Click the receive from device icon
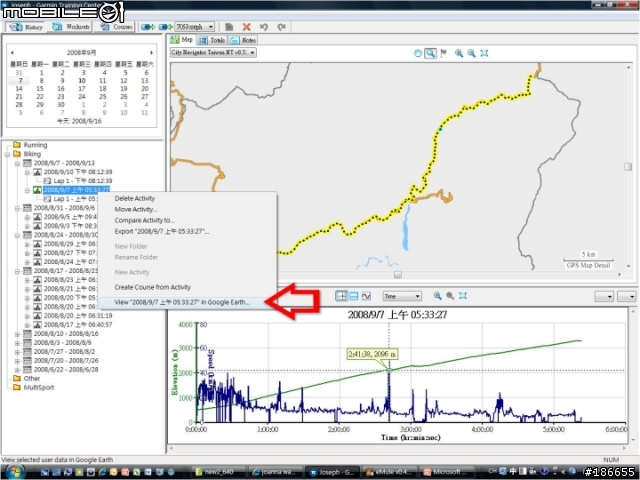Viewport: 640px width, 480px height. (165, 27)
